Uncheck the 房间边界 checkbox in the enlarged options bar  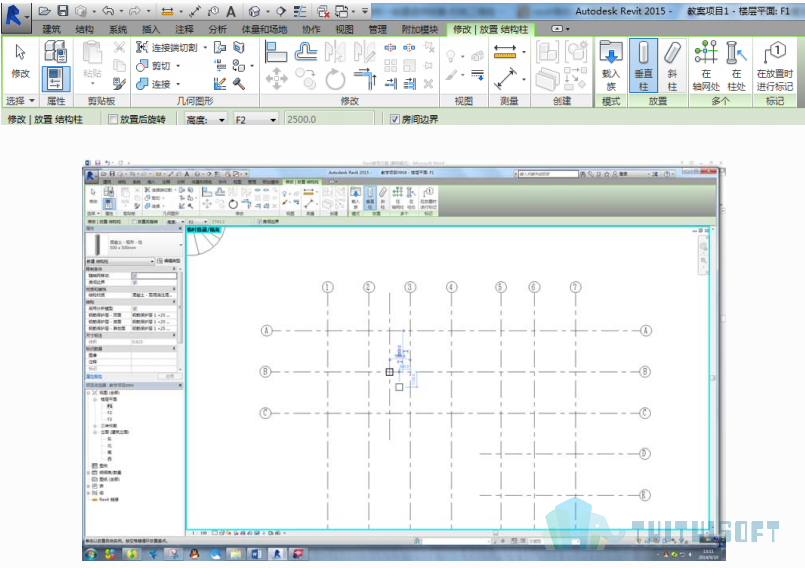[394, 119]
